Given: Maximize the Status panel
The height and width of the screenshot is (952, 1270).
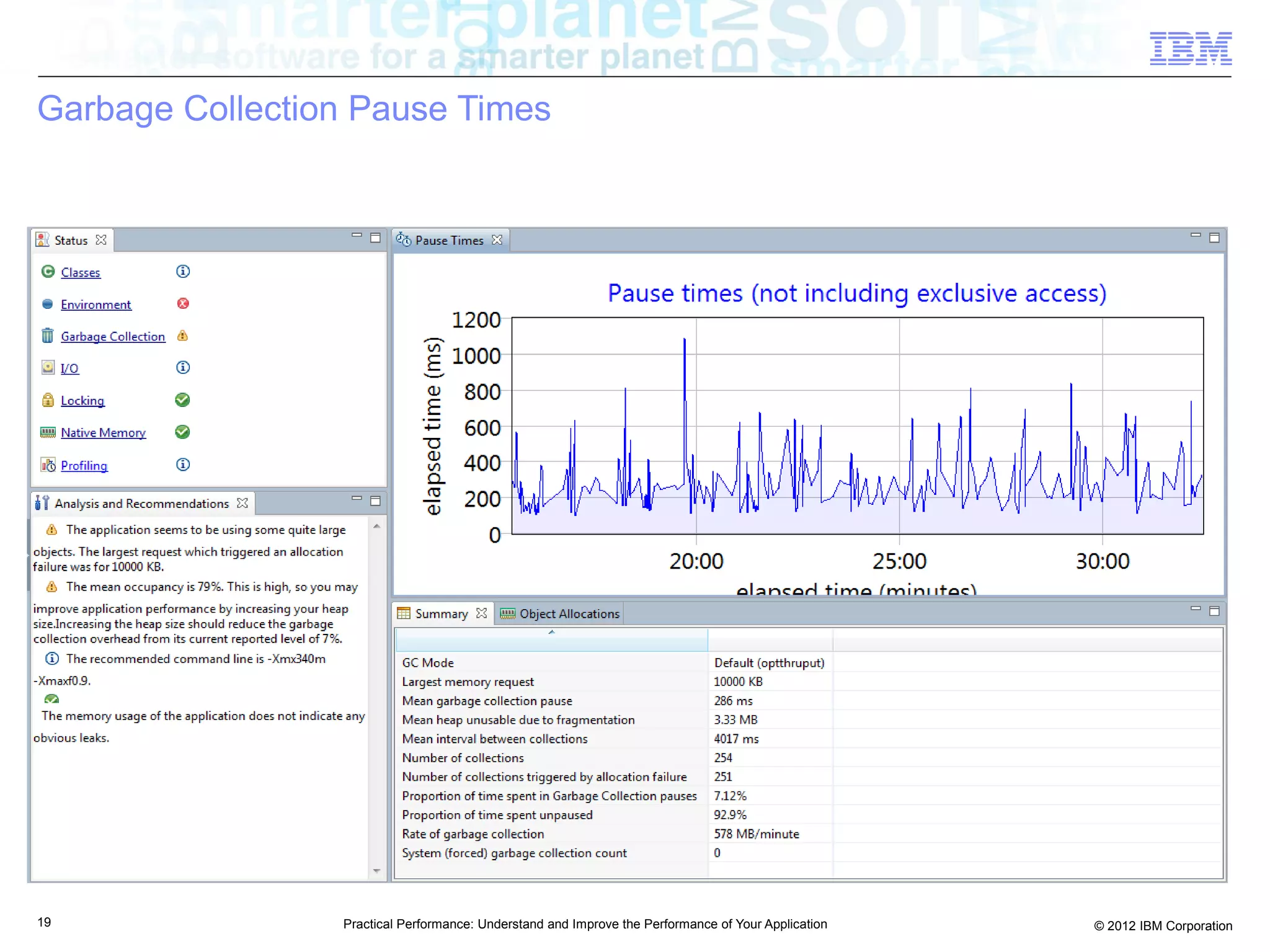Looking at the screenshot, I should coord(375,238).
